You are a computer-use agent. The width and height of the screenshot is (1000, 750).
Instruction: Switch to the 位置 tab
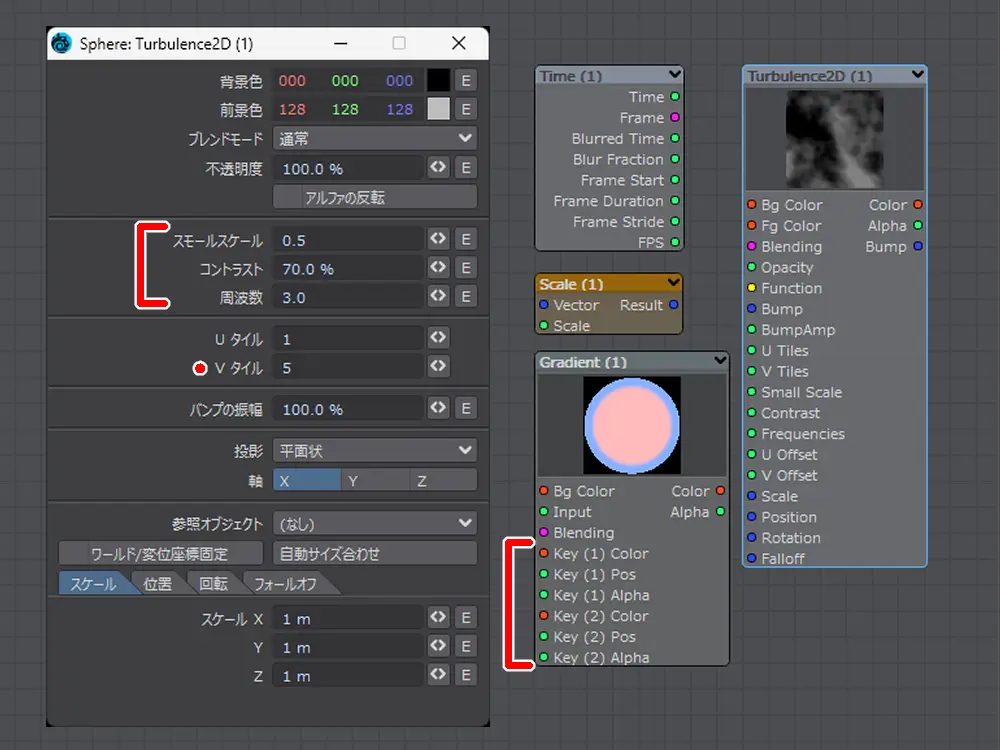point(157,584)
